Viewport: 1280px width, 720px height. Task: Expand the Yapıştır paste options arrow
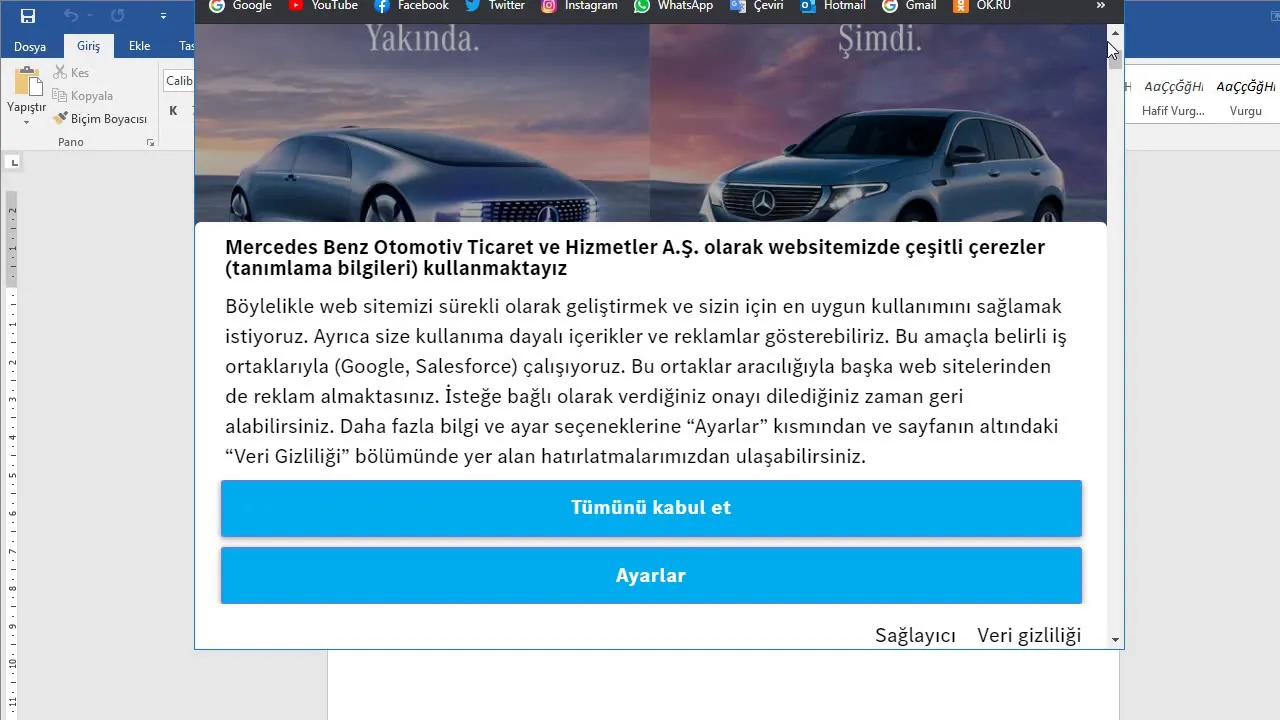(x=27, y=122)
